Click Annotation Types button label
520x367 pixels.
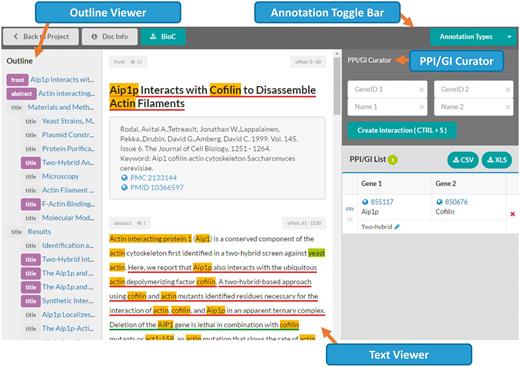click(x=466, y=37)
